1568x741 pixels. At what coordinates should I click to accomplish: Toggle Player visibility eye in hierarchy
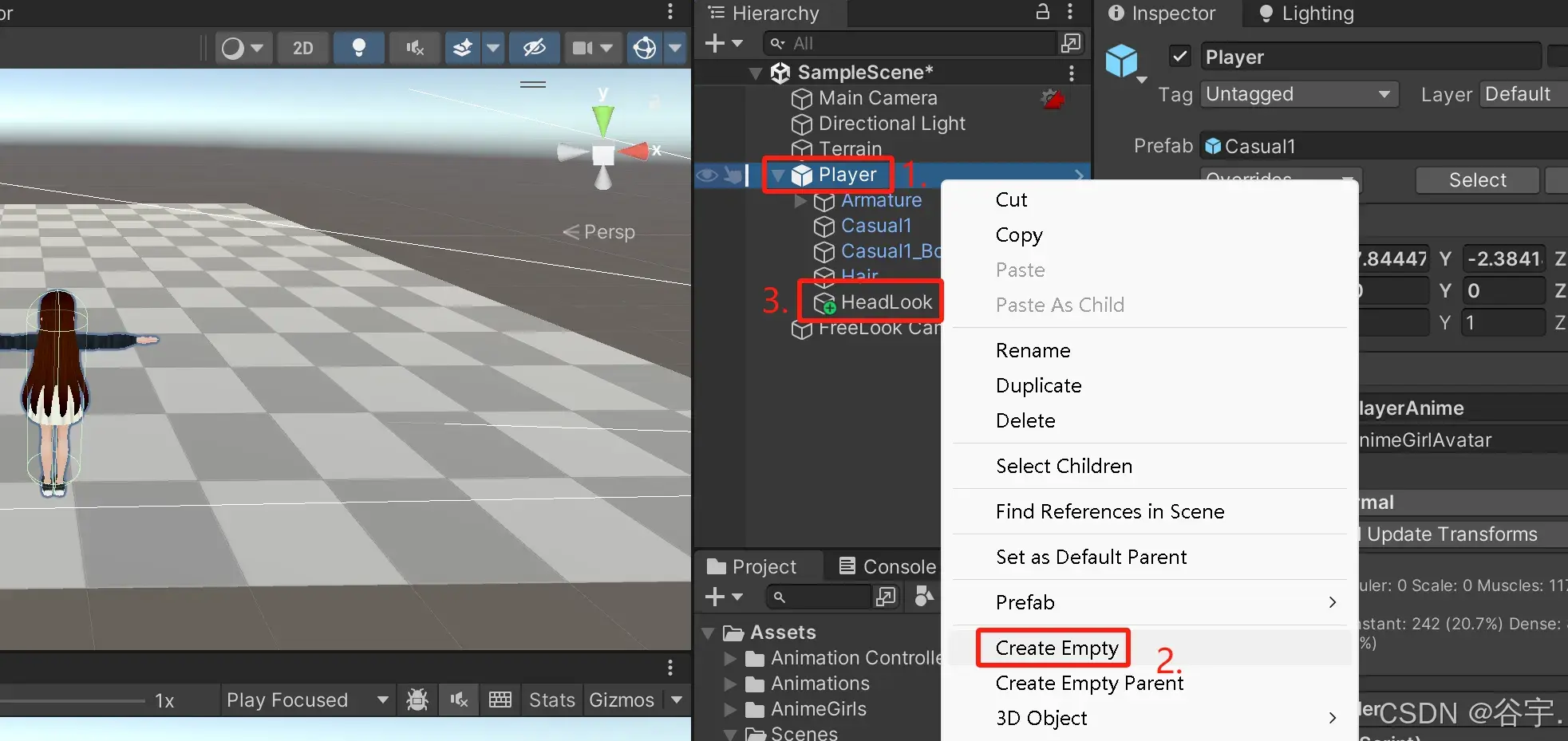707,175
